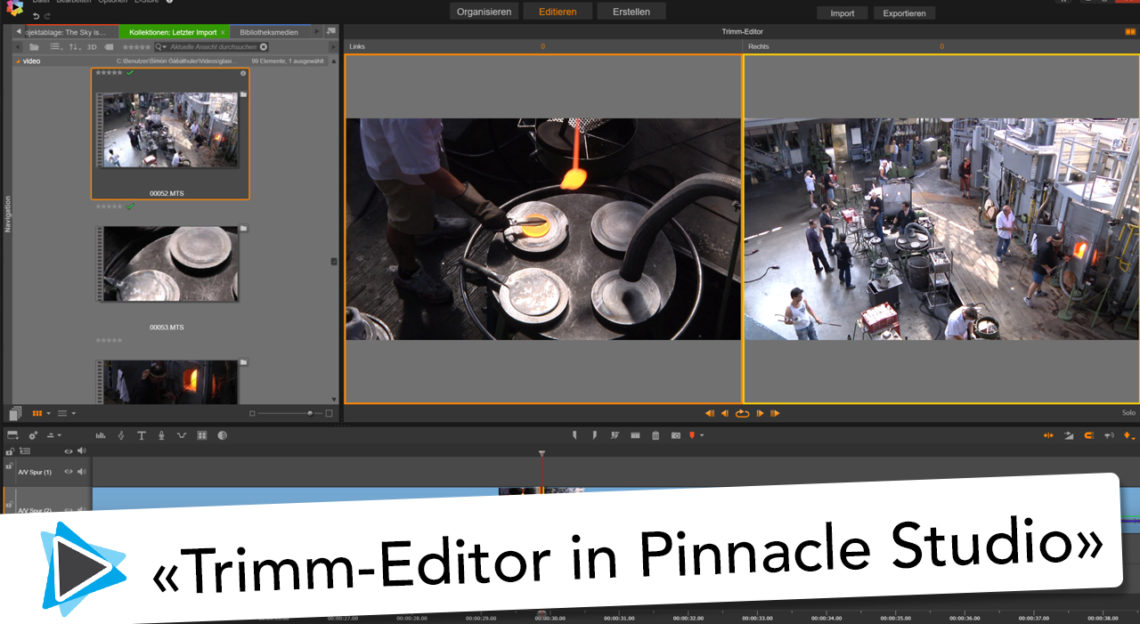Add a marker using the orange marker icon
The image size is (1140, 624).
tap(692, 435)
